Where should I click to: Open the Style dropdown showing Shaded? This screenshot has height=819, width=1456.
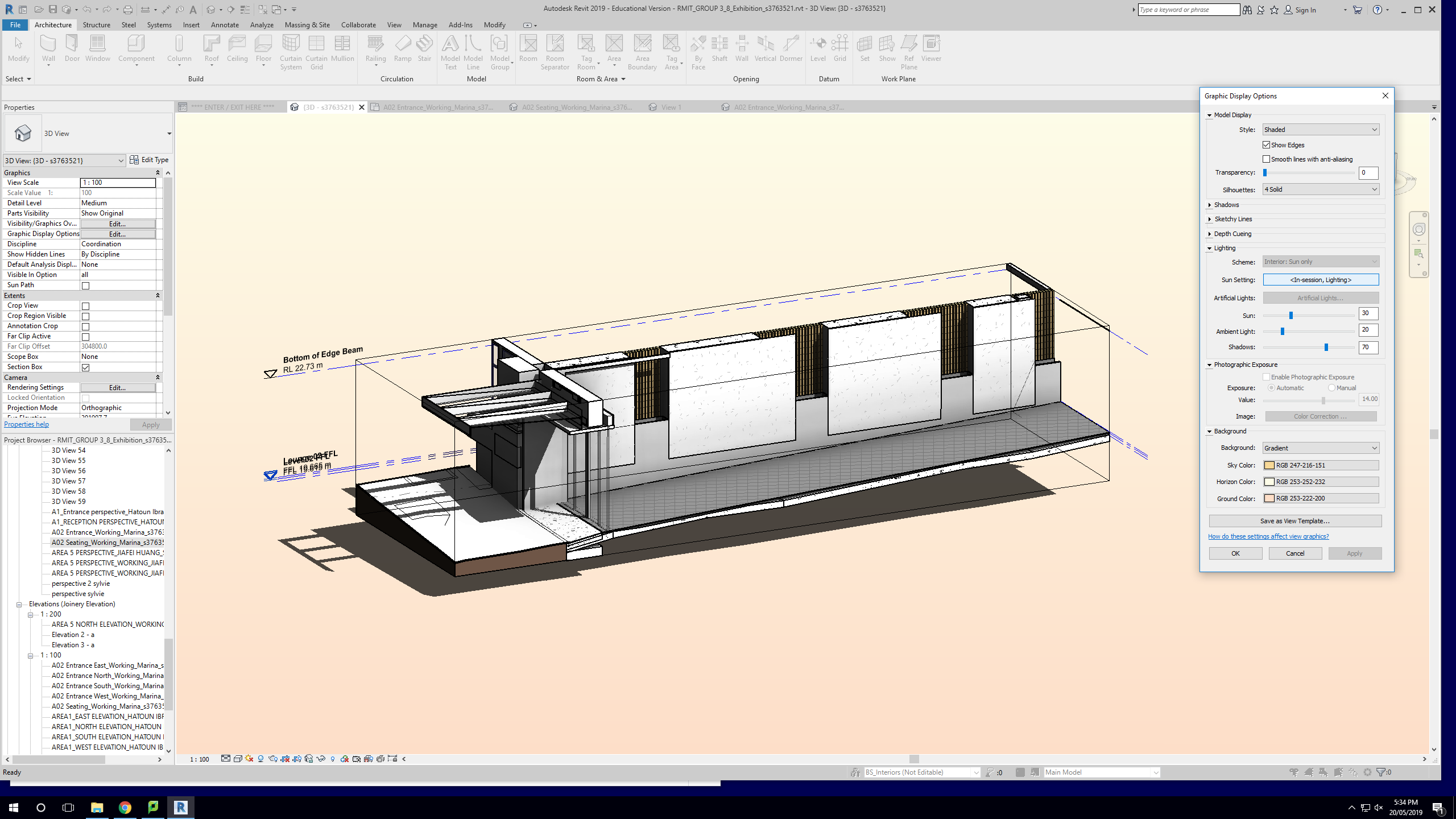[1320, 130]
